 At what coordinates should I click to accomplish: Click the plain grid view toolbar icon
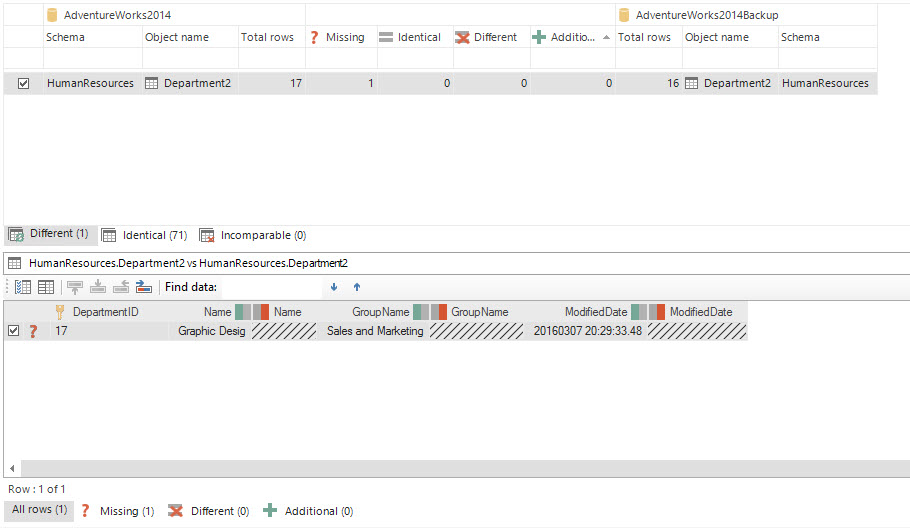(46, 287)
